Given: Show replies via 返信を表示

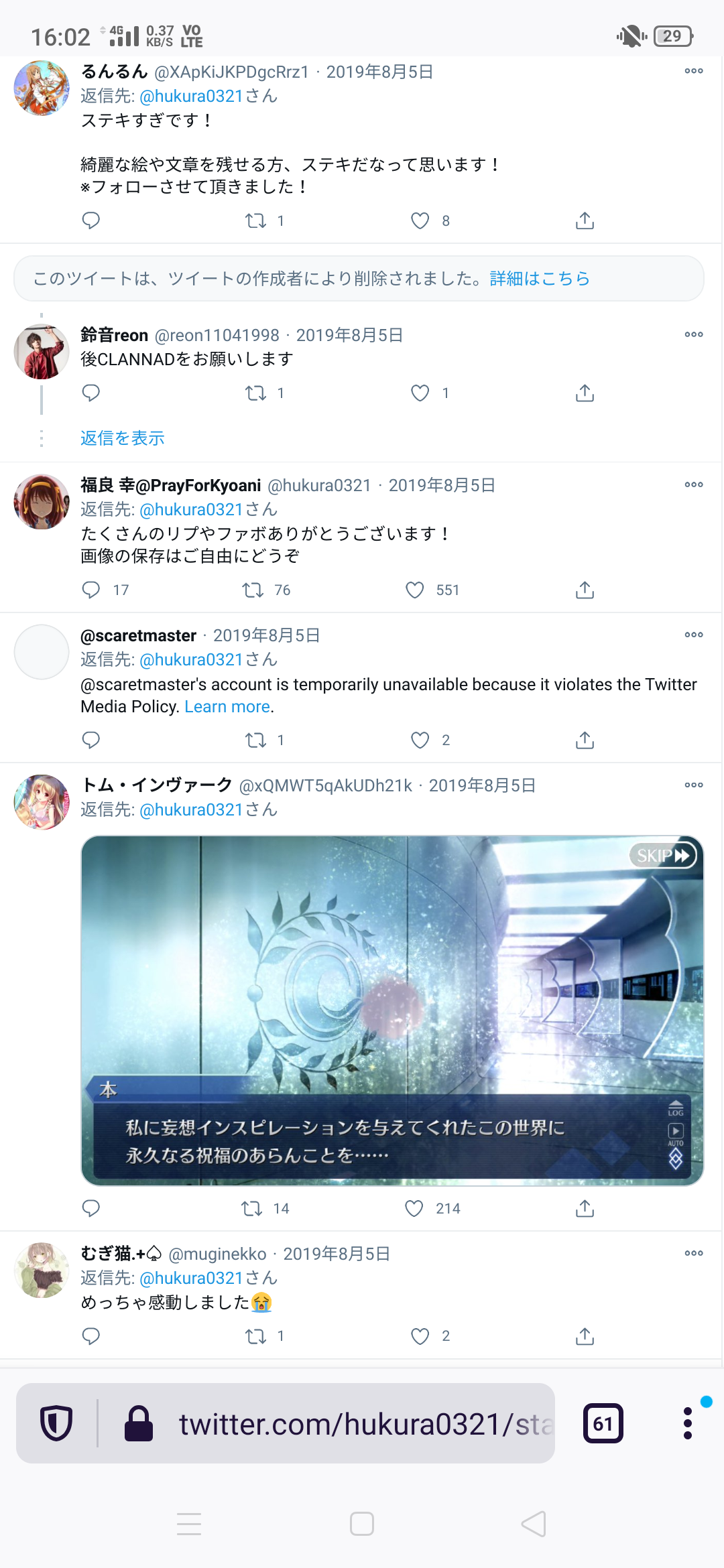Looking at the screenshot, I should point(123,438).
